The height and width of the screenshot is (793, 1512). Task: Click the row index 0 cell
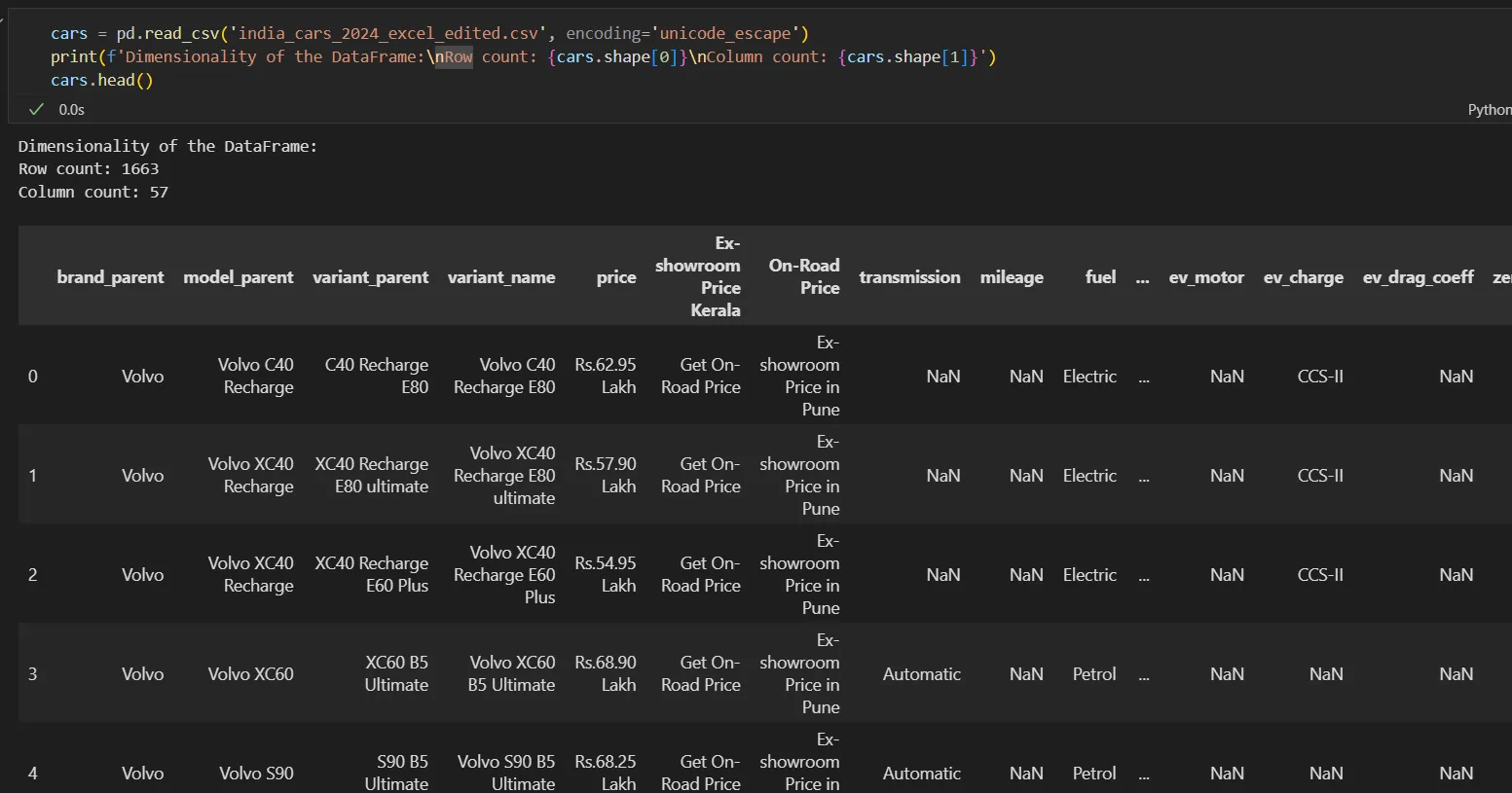(32, 376)
